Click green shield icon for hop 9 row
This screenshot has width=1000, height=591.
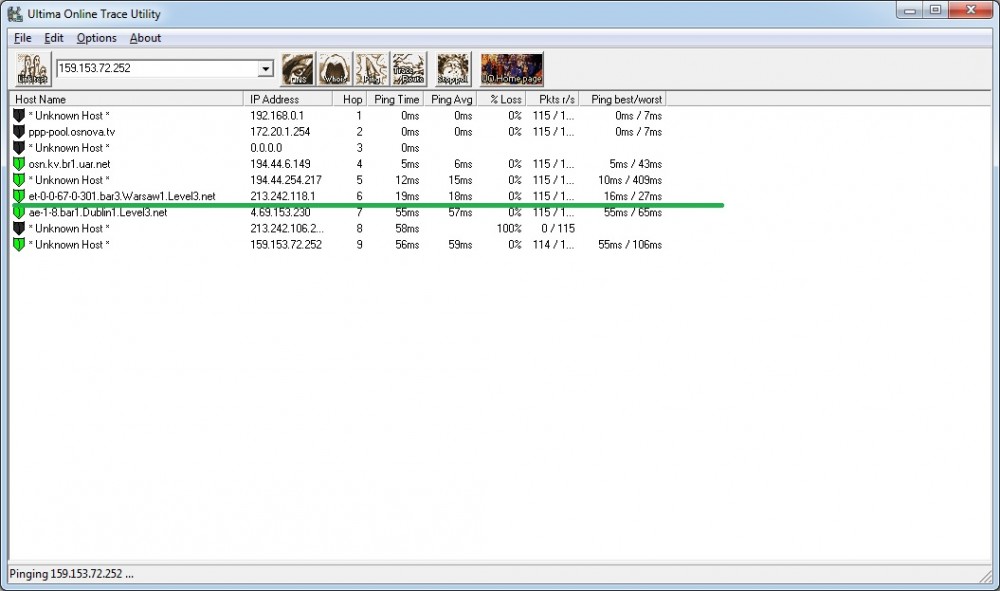18,244
